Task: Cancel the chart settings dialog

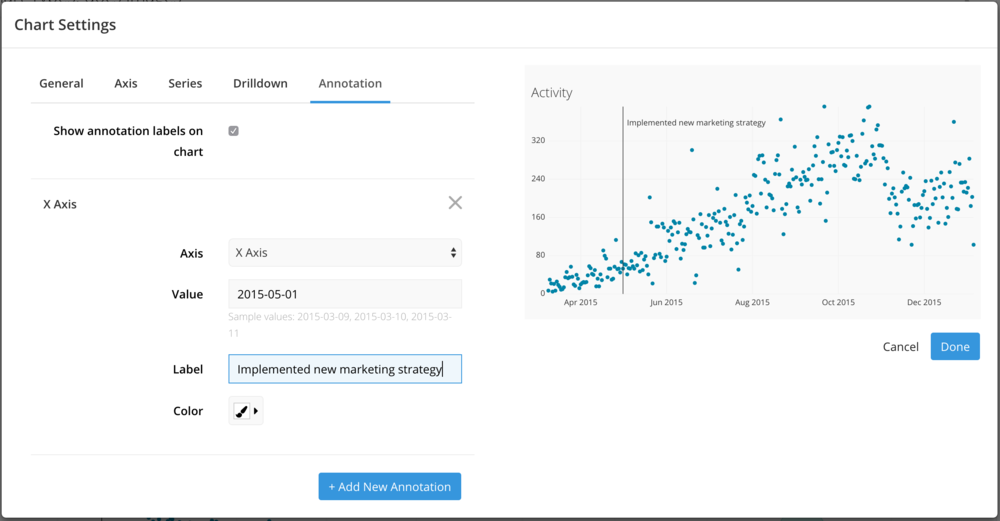Action: point(901,347)
